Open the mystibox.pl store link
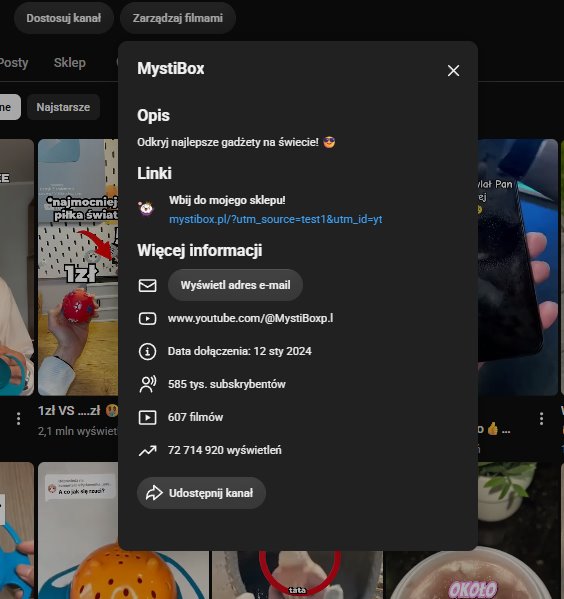This screenshot has height=599, width=564. click(276, 219)
